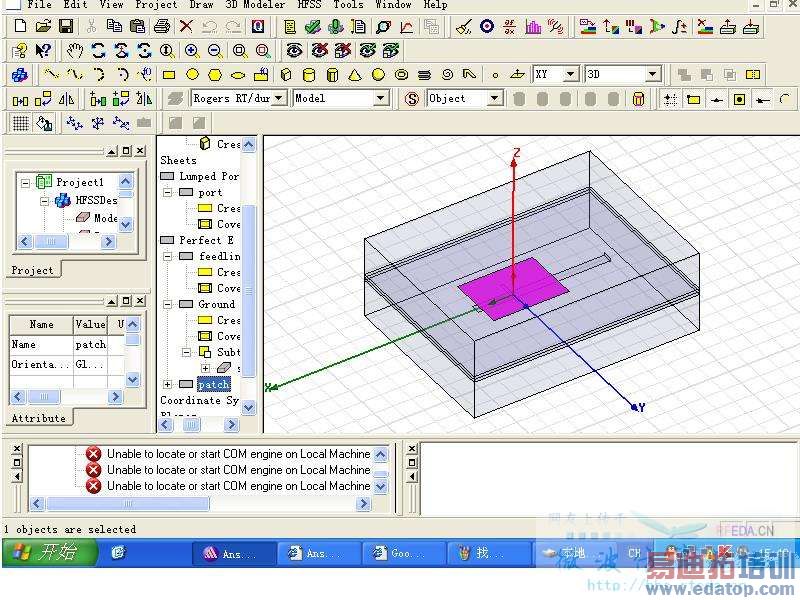The width and height of the screenshot is (800, 600).
Task: Click the patch value cell in attributes
Action: pos(90,345)
